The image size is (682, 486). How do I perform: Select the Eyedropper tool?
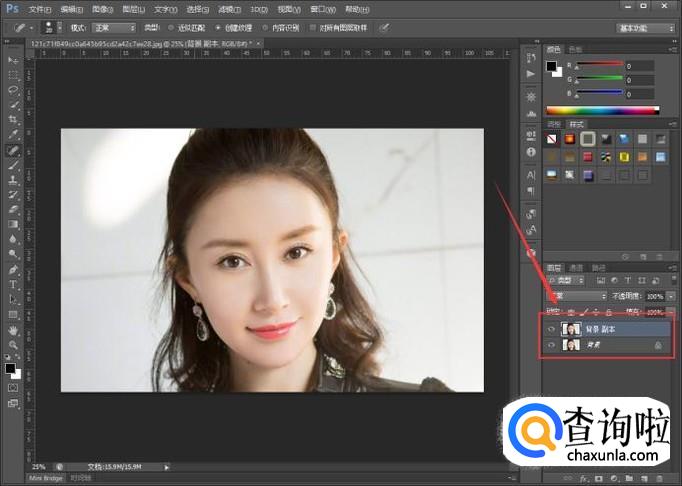click(13, 134)
